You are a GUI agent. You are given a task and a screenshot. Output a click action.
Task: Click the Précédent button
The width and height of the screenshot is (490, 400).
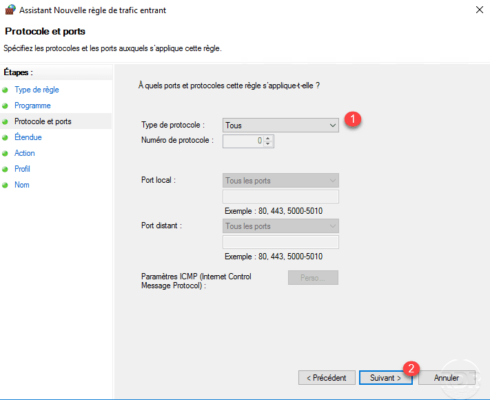(x=327, y=378)
